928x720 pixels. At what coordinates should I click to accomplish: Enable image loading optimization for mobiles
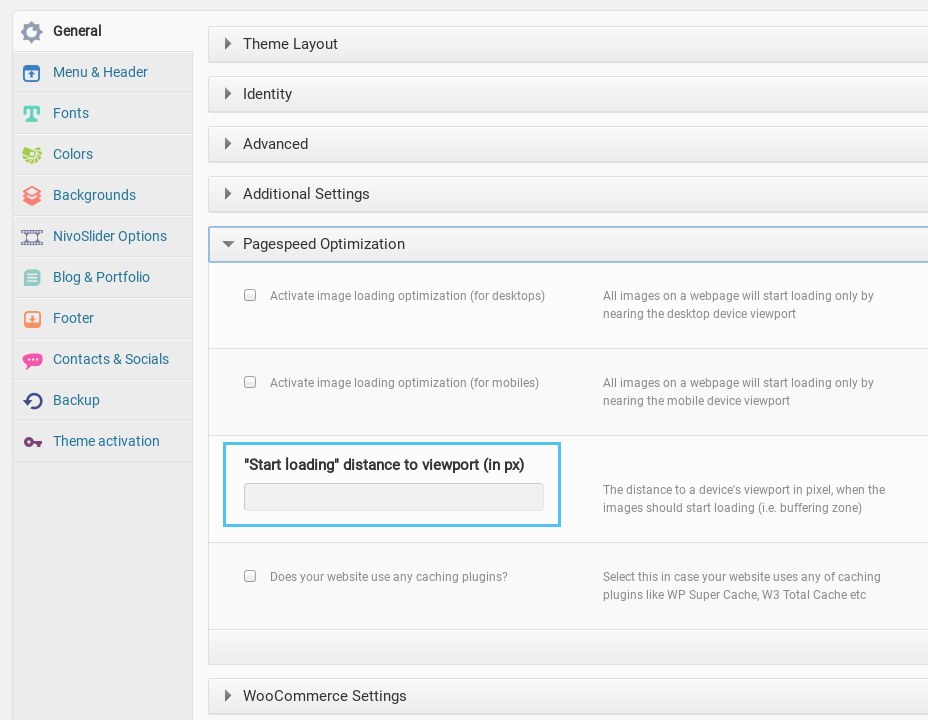pos(250,382)
